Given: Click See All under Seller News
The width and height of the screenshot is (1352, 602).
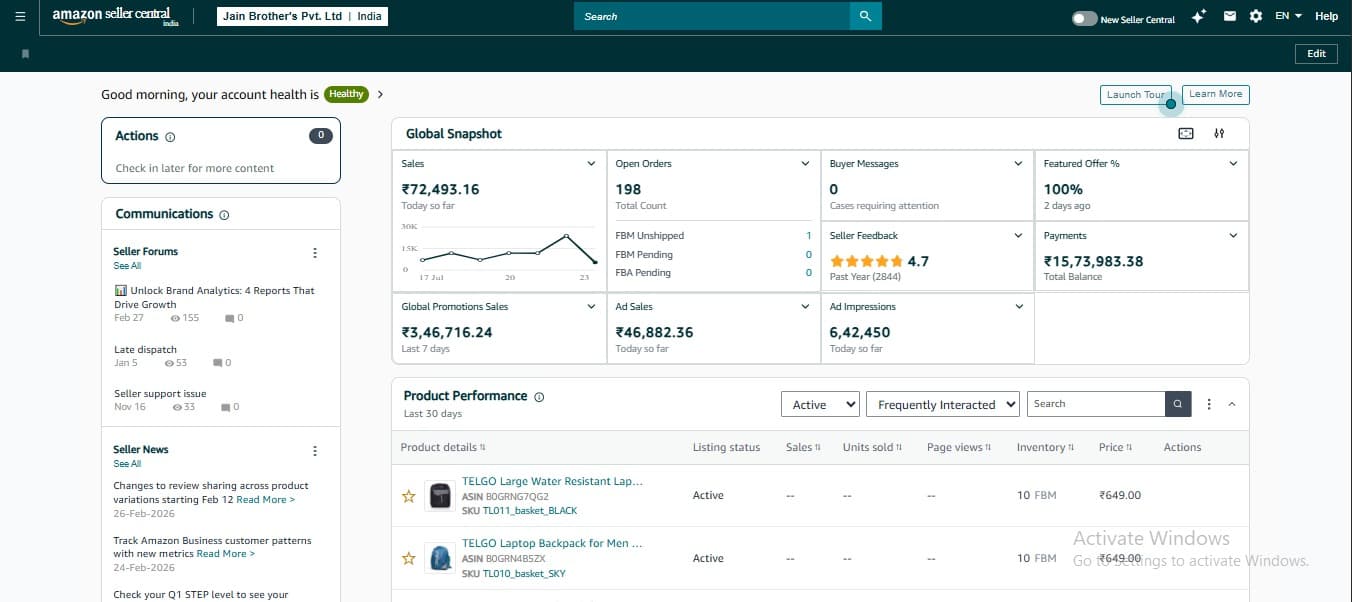Looking at the screenshot, I should point(127,464).
